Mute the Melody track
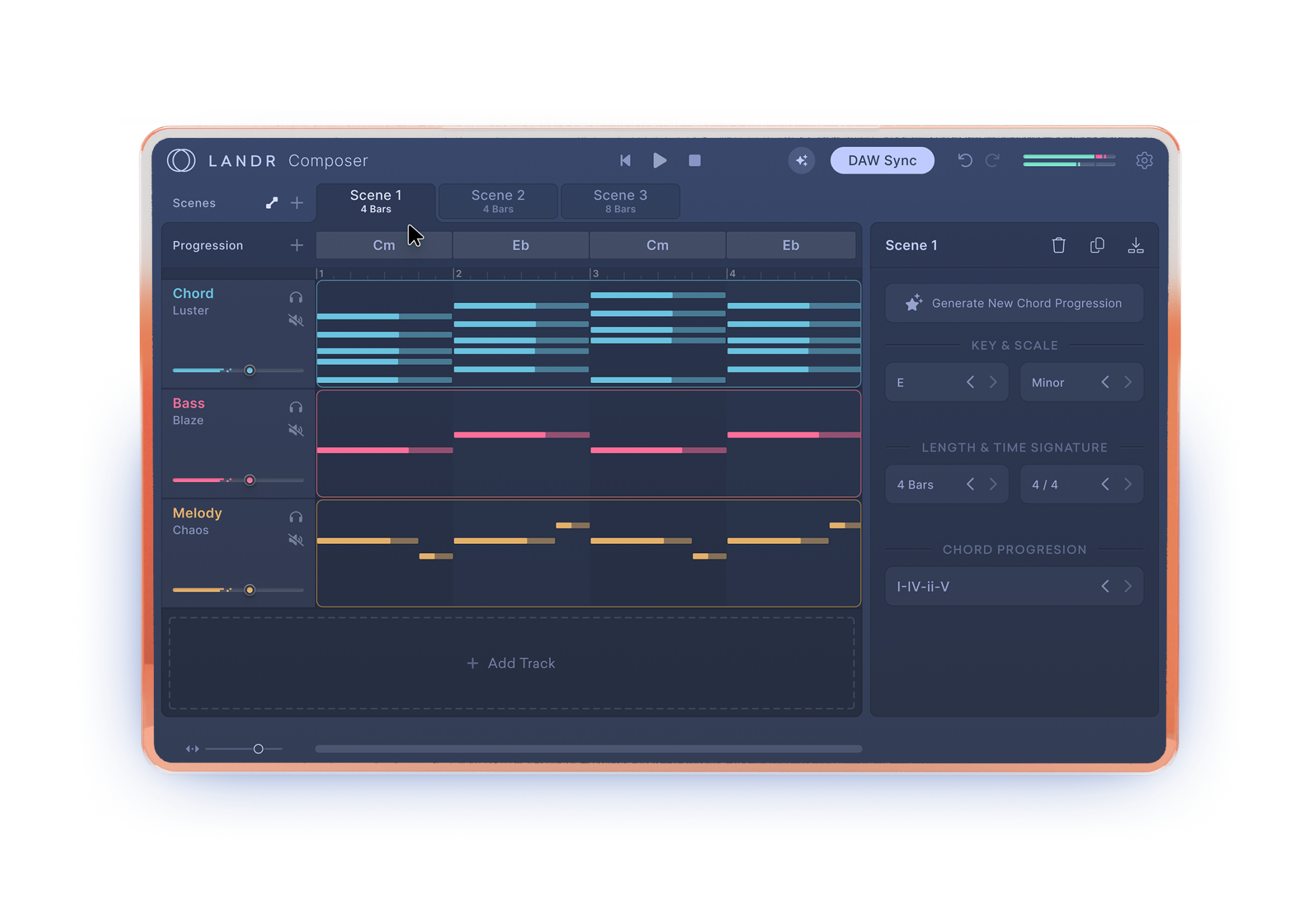The height and width of the screenshot is (899, 1316). 296,540
